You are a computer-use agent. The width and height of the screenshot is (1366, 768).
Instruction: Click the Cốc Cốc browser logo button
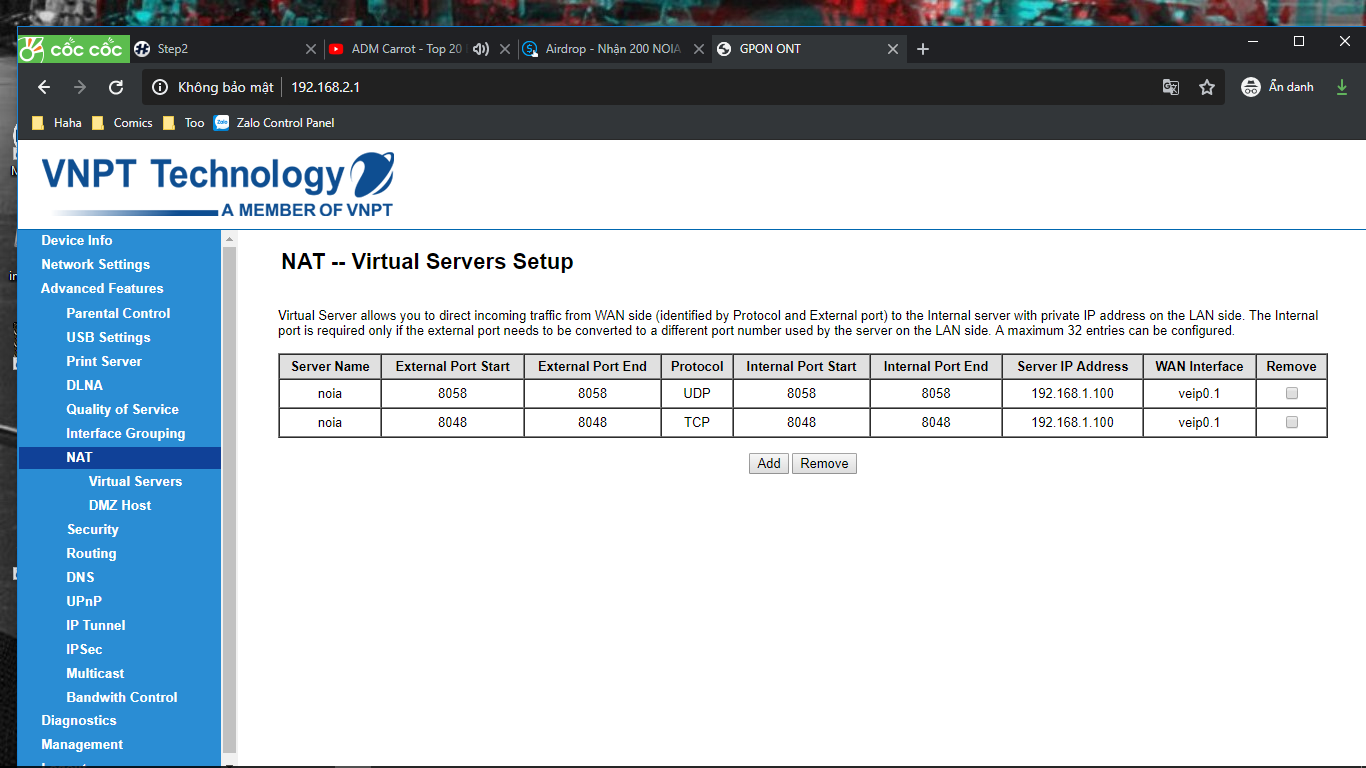click(73, 48)
